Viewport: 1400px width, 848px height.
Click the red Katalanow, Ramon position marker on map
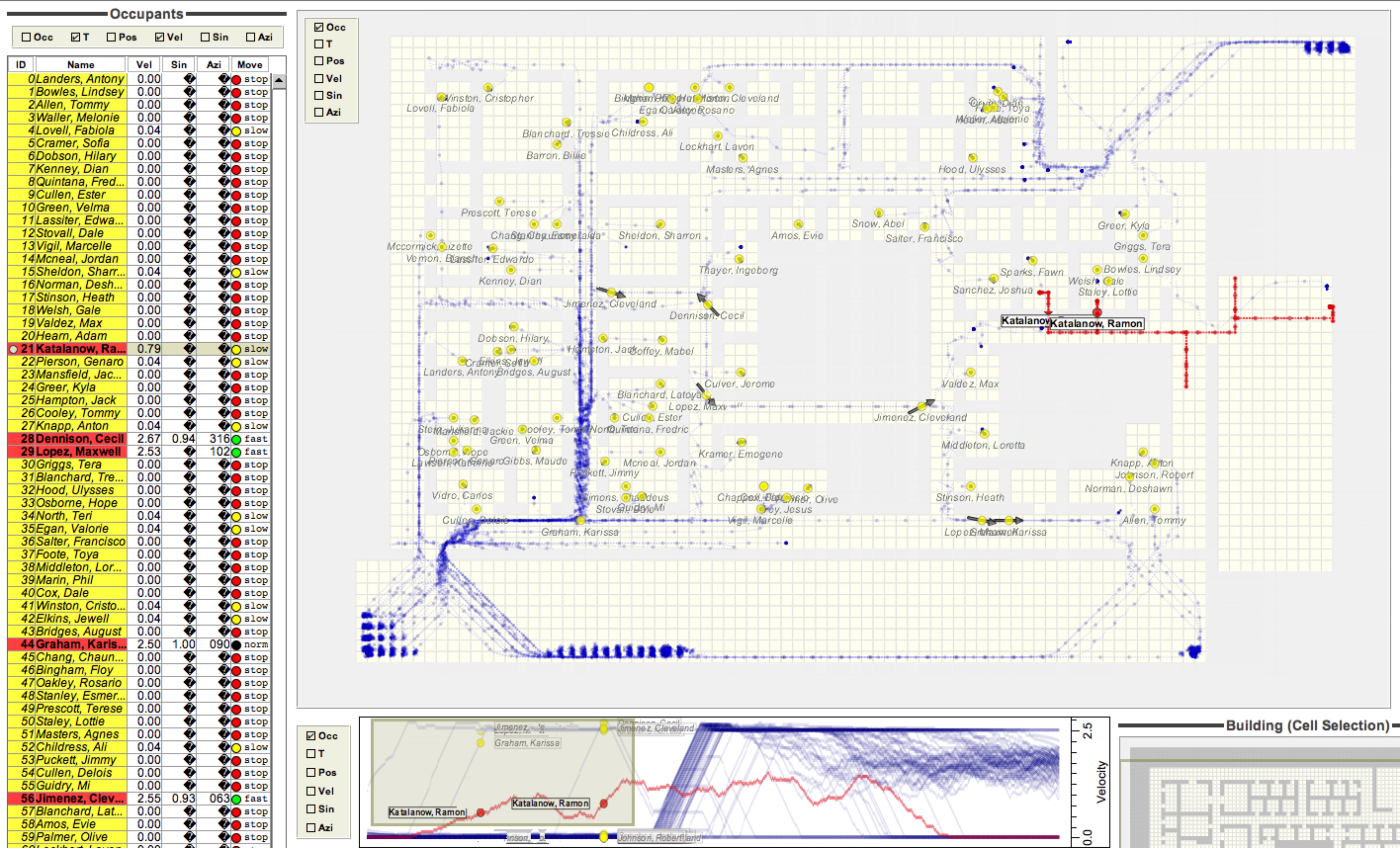[x=1097, y=312]
